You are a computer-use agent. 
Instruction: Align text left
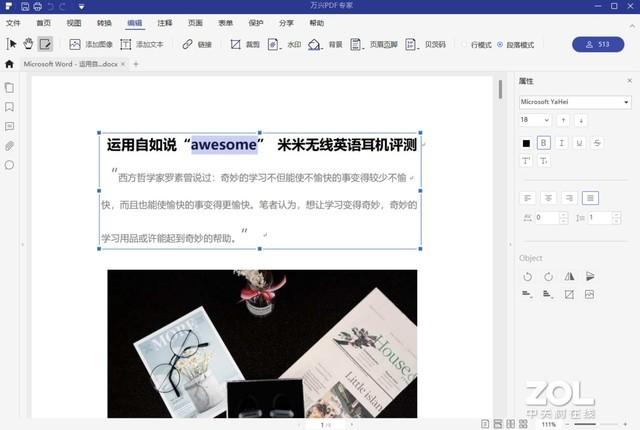pos(527,198)
